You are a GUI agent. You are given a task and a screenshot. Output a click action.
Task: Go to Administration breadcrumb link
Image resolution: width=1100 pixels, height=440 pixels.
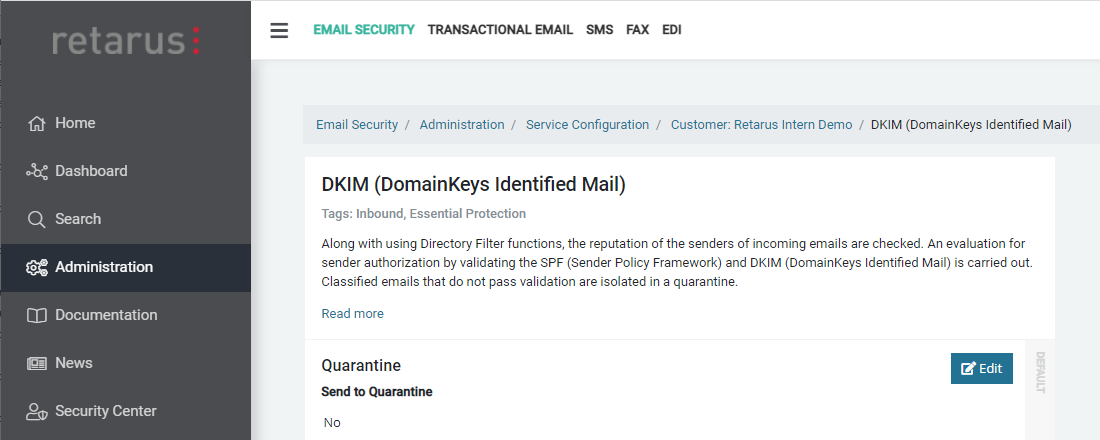462,125
